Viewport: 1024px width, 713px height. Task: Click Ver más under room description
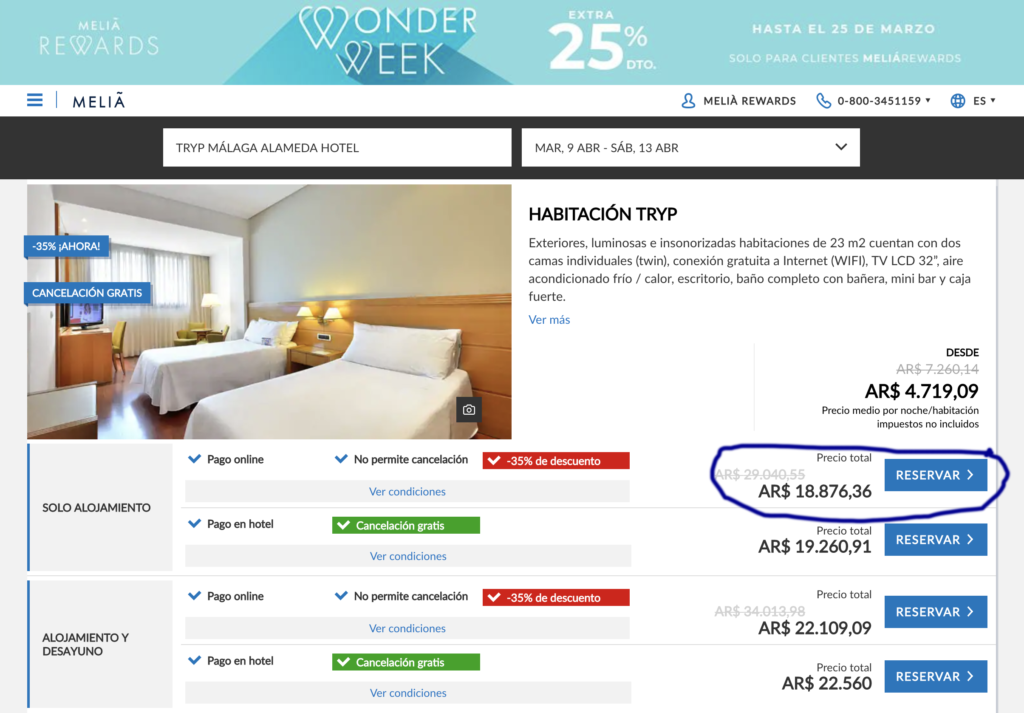549,319
